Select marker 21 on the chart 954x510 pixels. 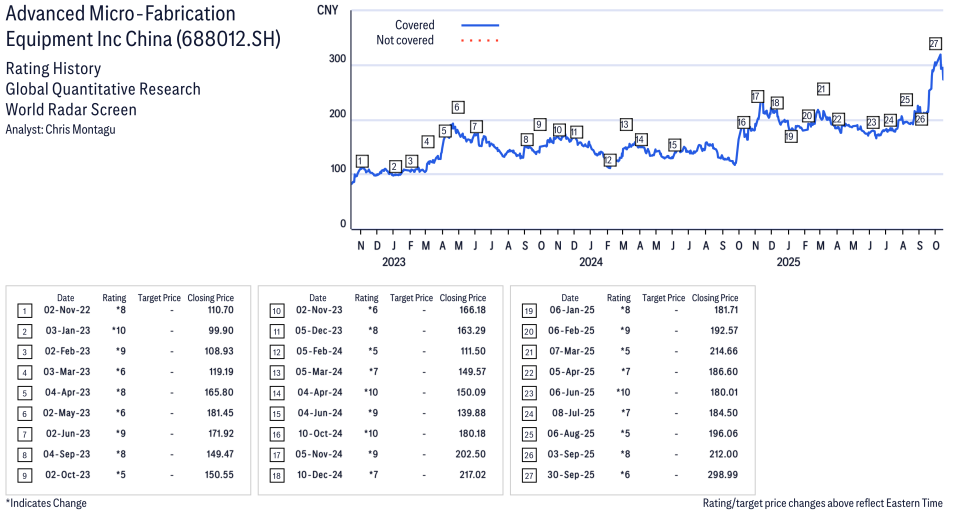822,89
